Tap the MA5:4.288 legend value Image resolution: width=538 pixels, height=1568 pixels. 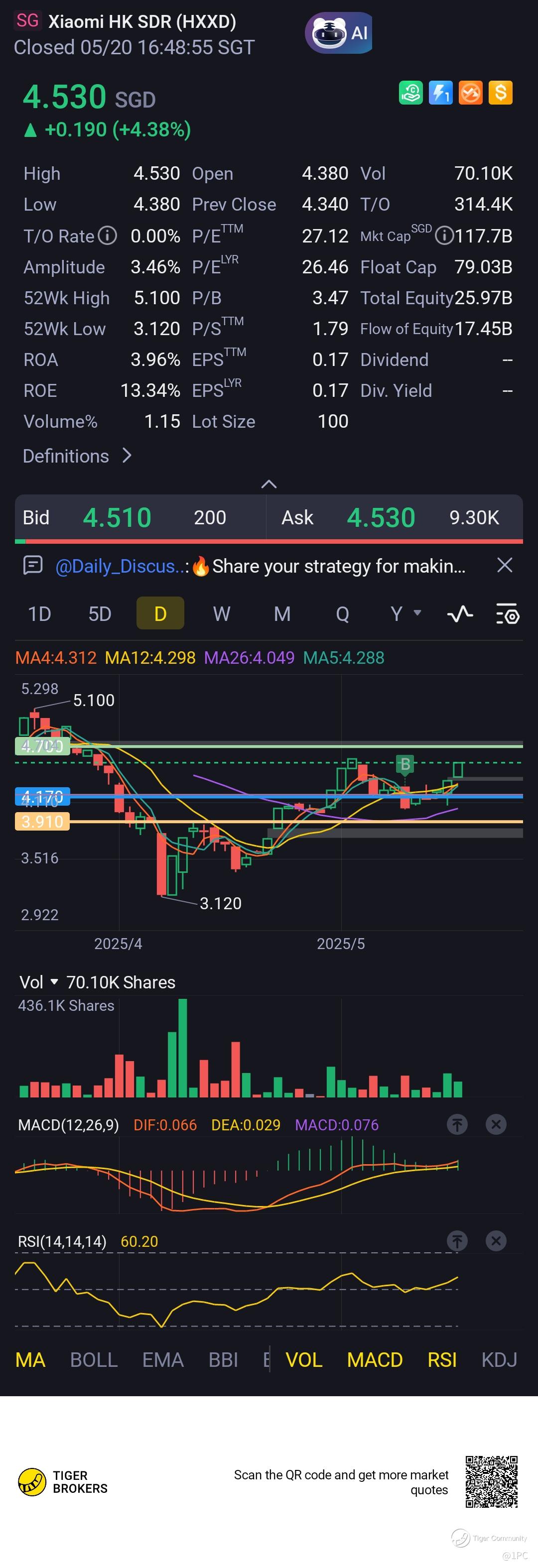[x=344, y=657]
